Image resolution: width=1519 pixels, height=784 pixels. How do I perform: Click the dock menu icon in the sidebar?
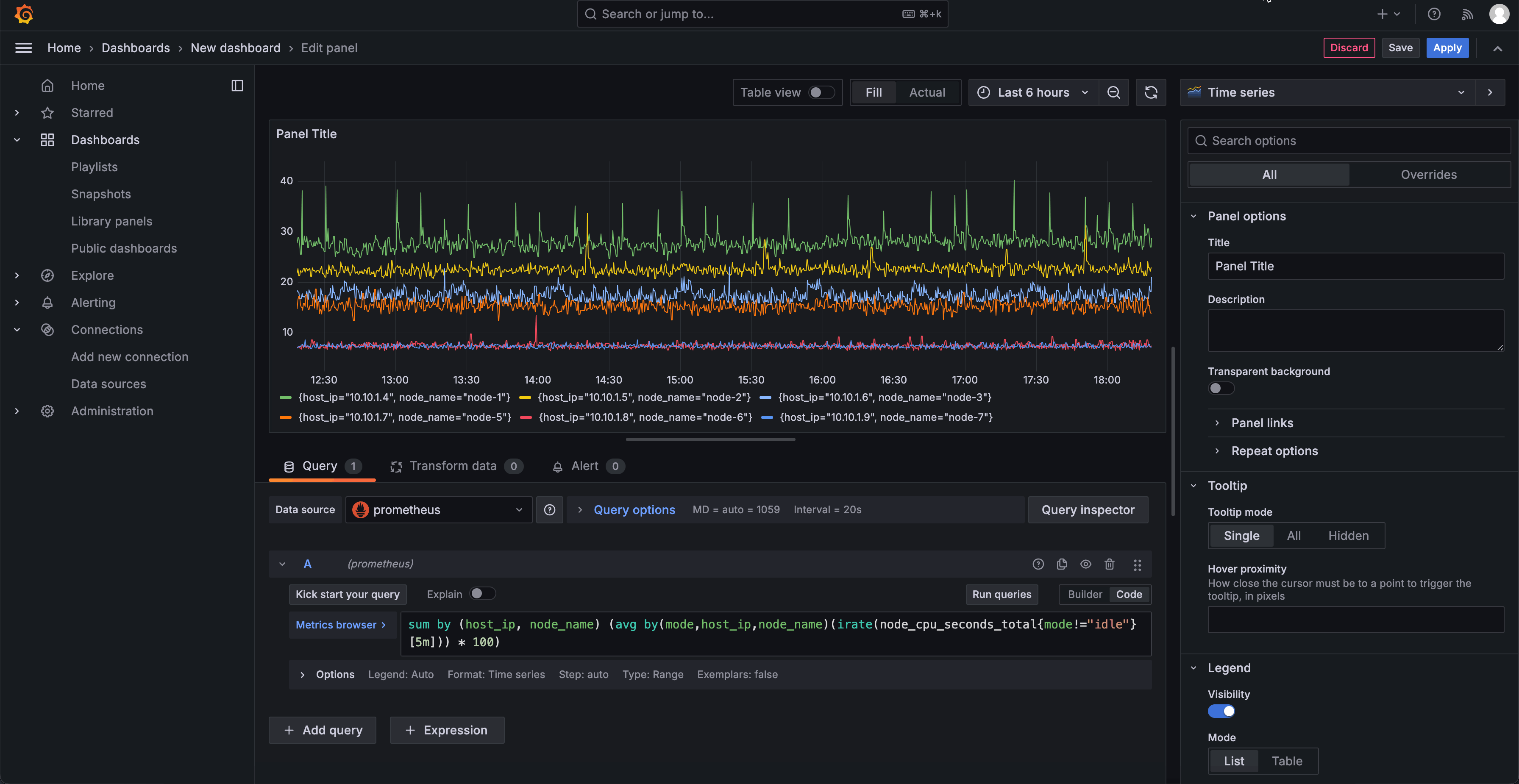237,86
